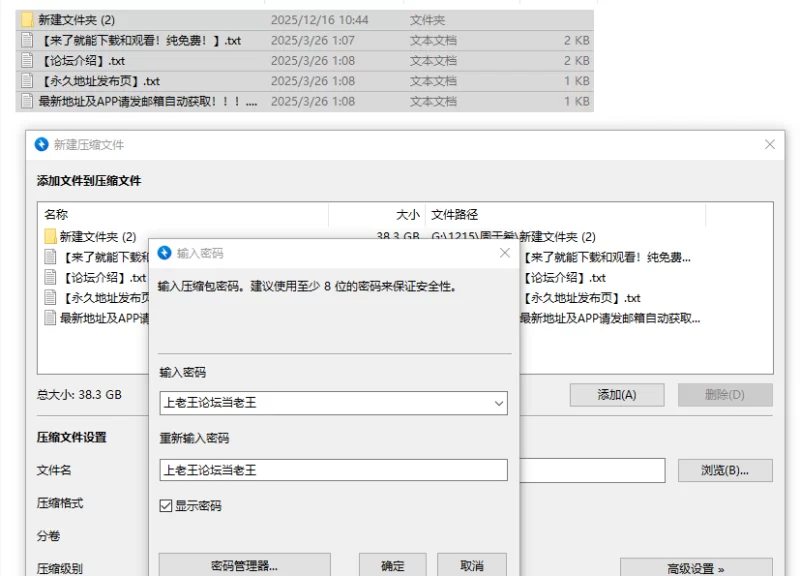
Task: Open 高级设置 expanded options
Action: point(695,568)
